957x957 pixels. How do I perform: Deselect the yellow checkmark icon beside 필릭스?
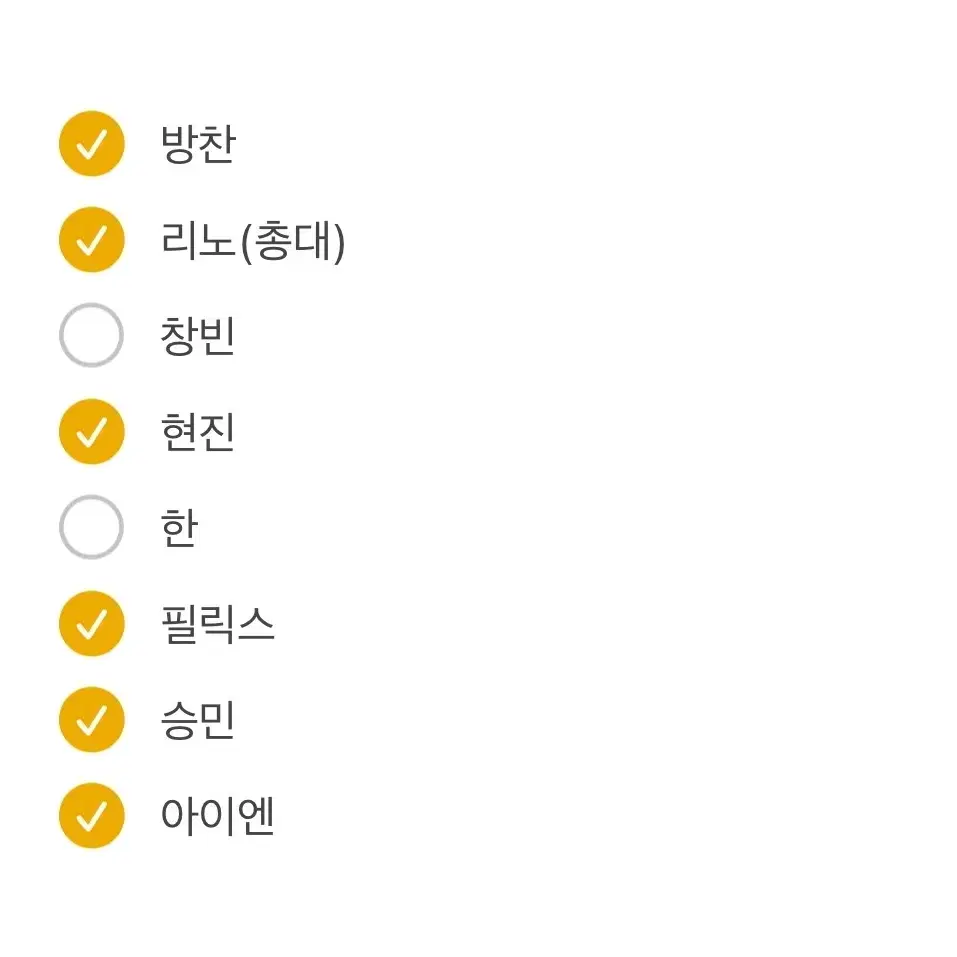coord(92,623)
